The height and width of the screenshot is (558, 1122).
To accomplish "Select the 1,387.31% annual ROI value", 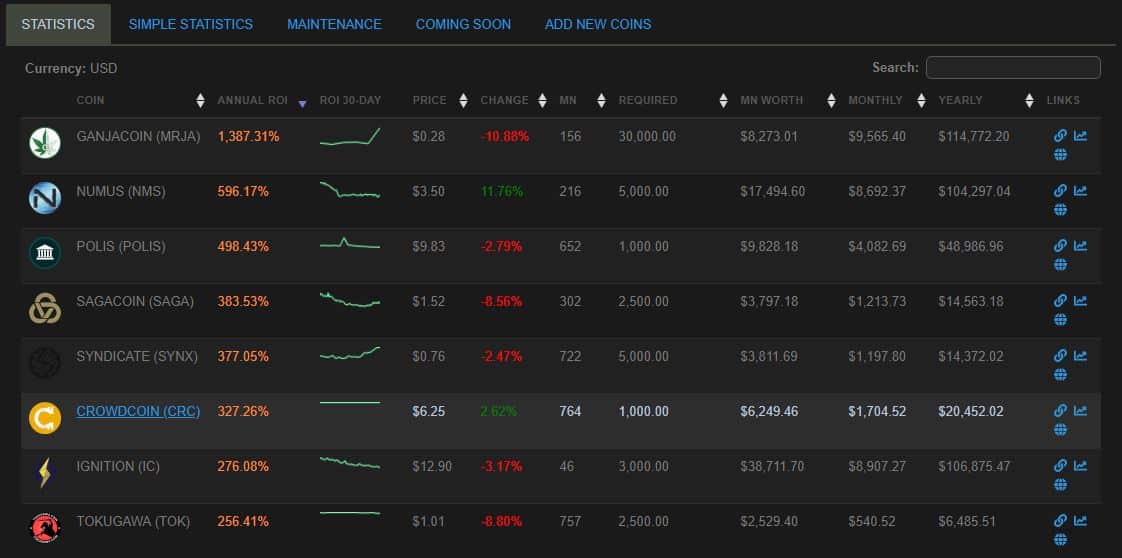I will click(248, 136).
